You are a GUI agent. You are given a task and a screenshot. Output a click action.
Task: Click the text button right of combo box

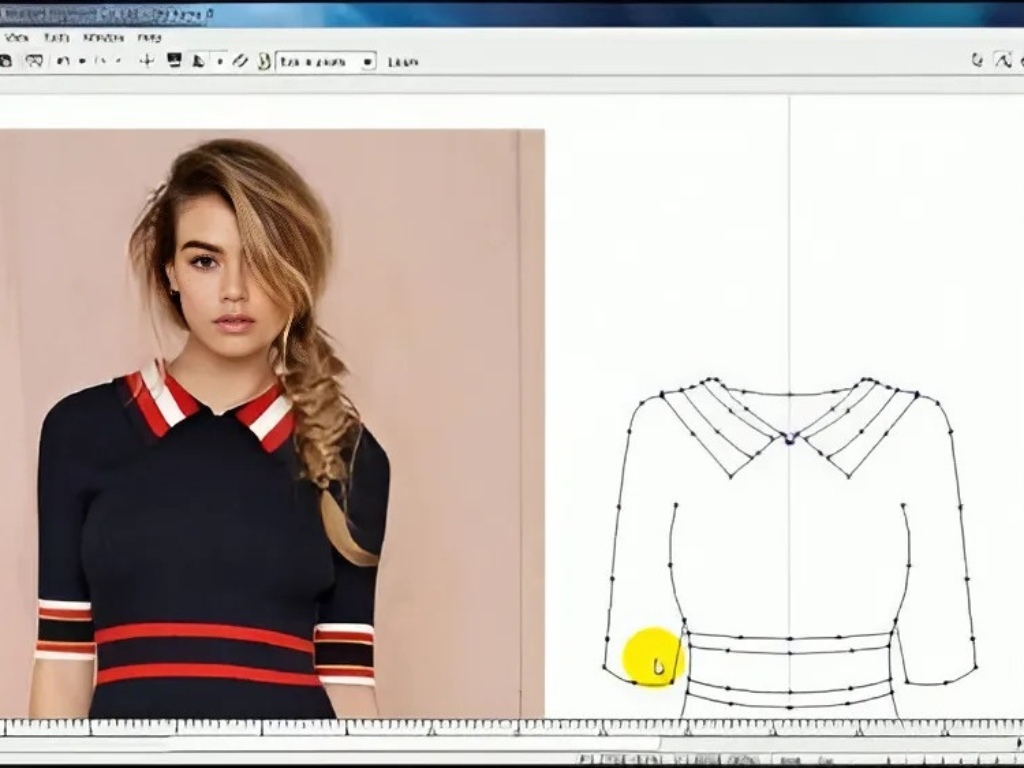tap(402, 61)
